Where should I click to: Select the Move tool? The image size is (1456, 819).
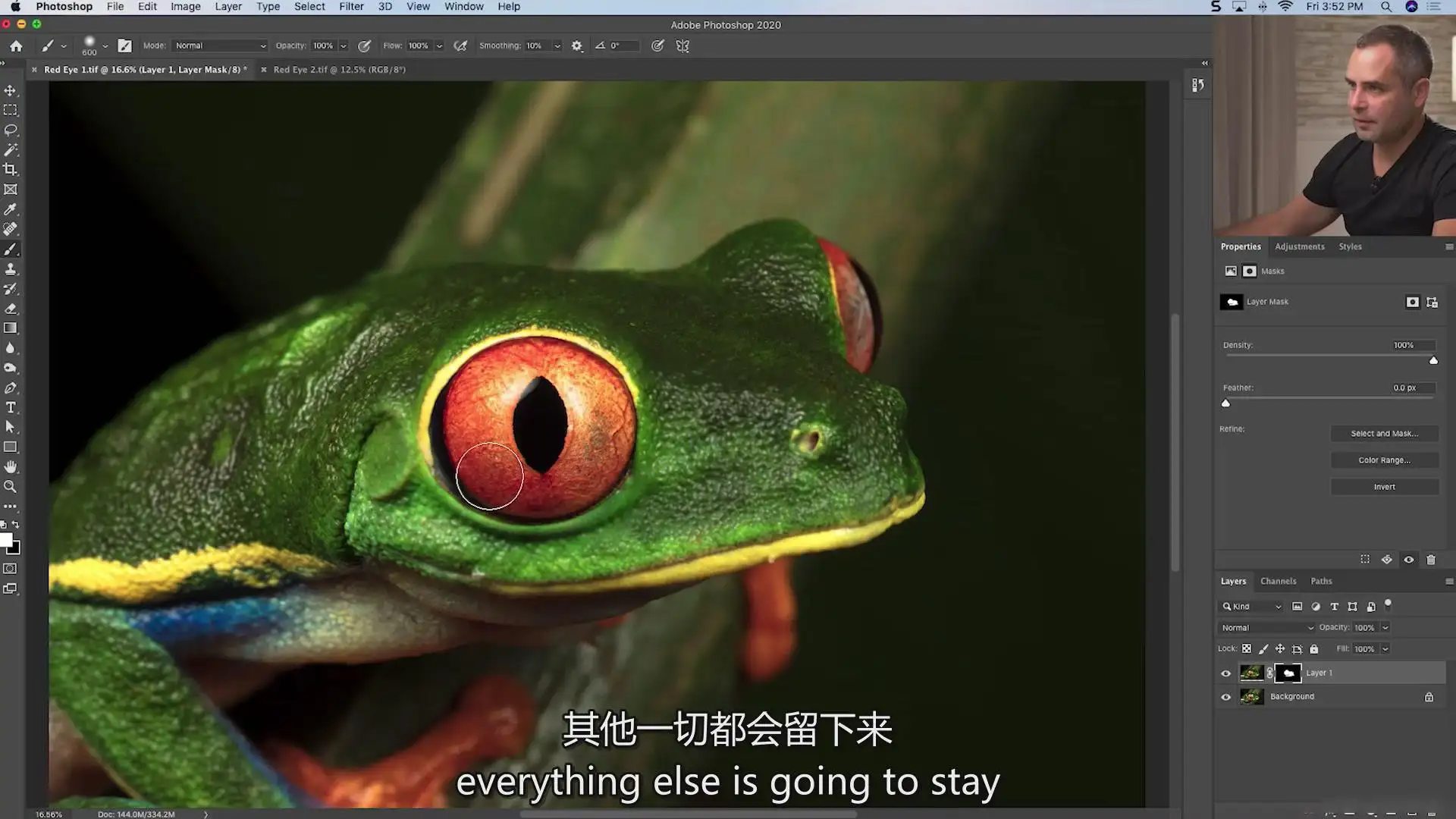pyautogui.click(x=11, y=90)
